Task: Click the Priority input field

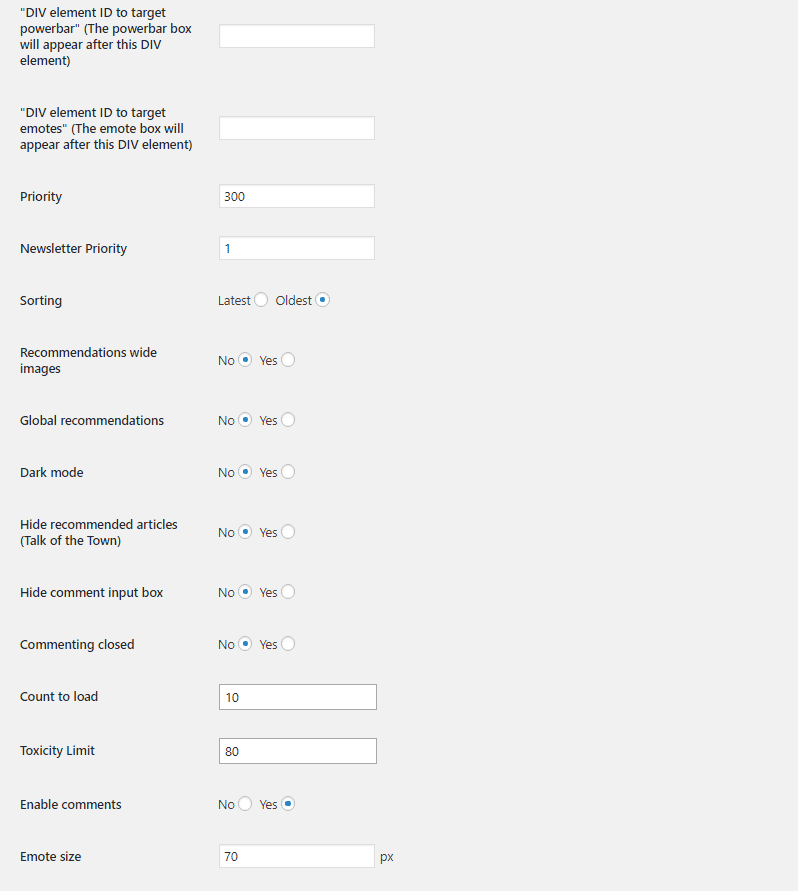Action: point(296,196)
